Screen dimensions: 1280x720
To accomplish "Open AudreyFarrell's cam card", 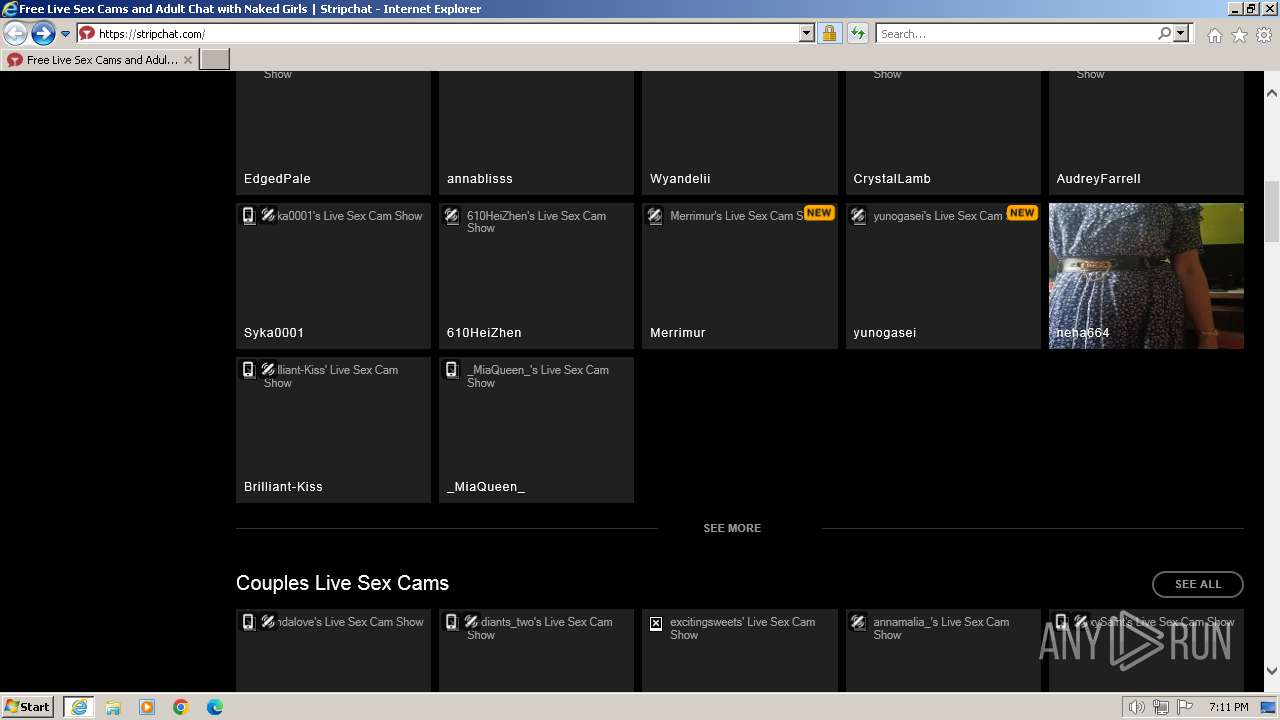I will click(1146, 132).
